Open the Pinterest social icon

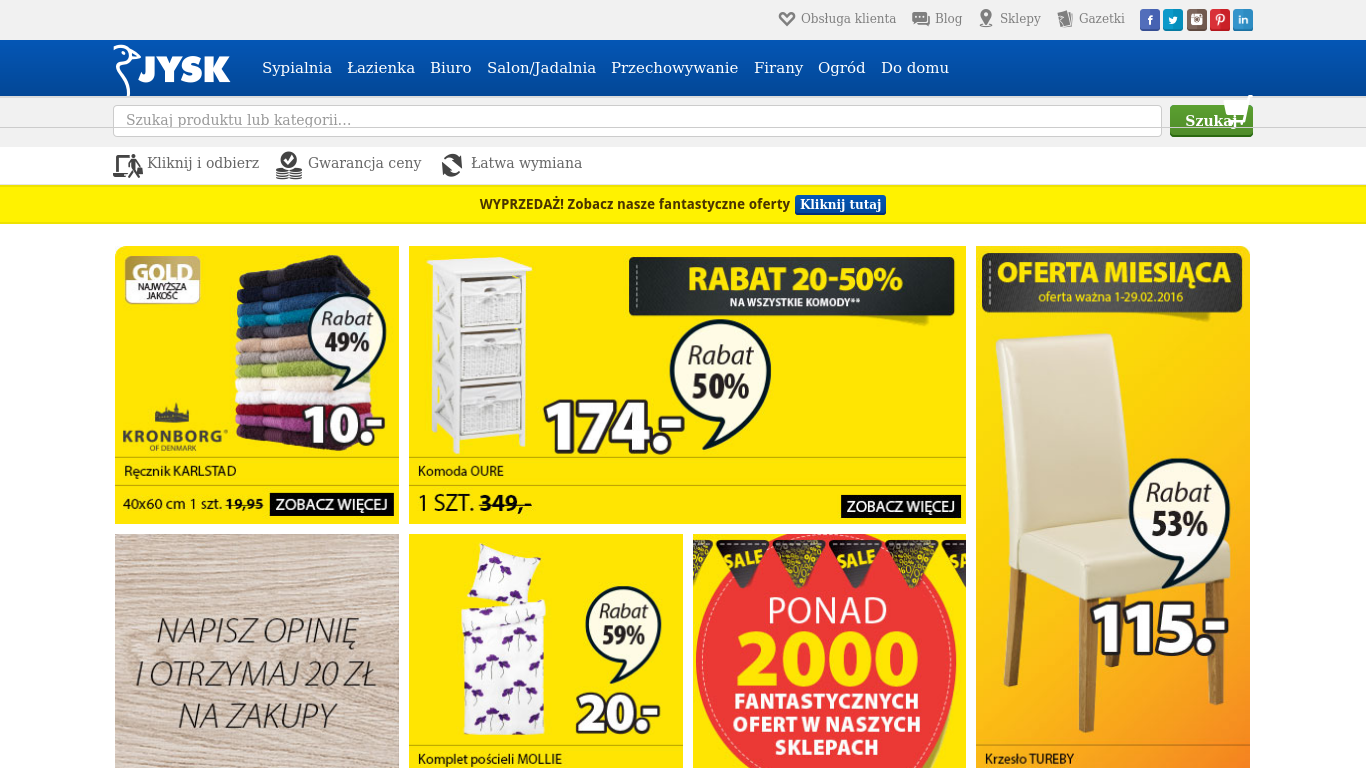pos(1220,20)
